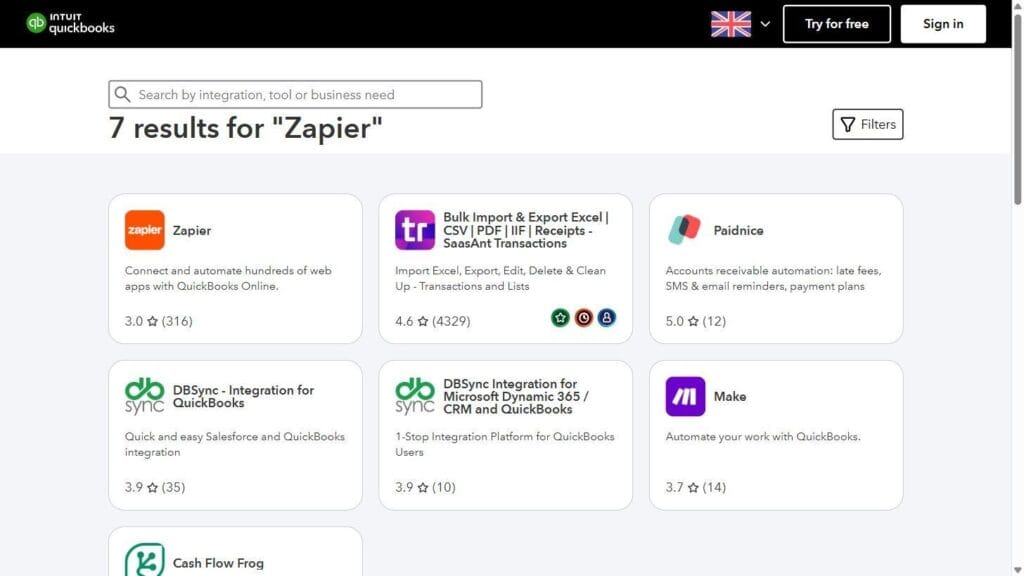The height and width of the screenshot is (576, 1024).
Task: Click 'Automate your work with QuickBooks' text
Action: click(x=763, y=436)
